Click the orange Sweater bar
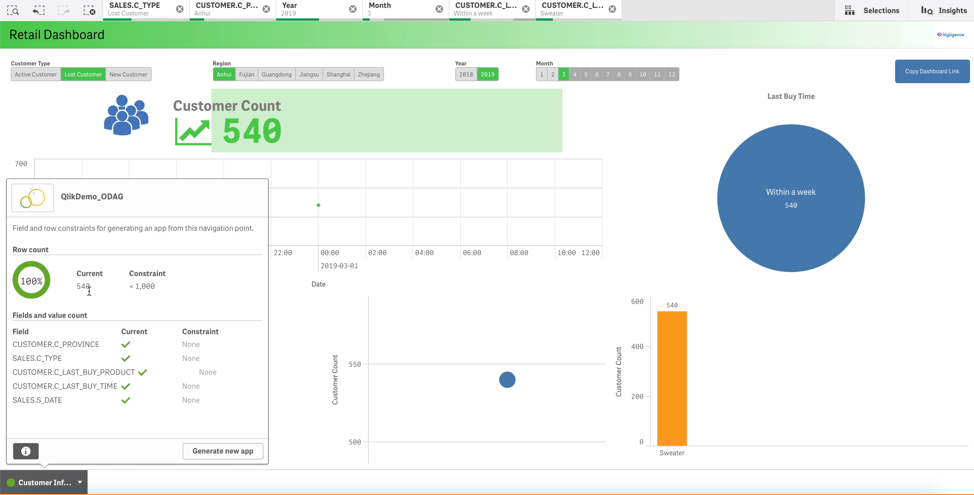This screenshot has height=495, width=974. (672, 378)
